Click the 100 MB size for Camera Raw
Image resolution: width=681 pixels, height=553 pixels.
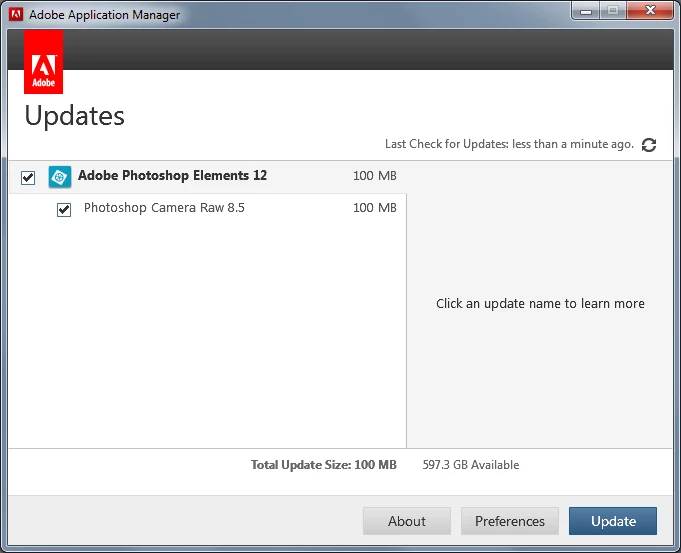[375, 208]
